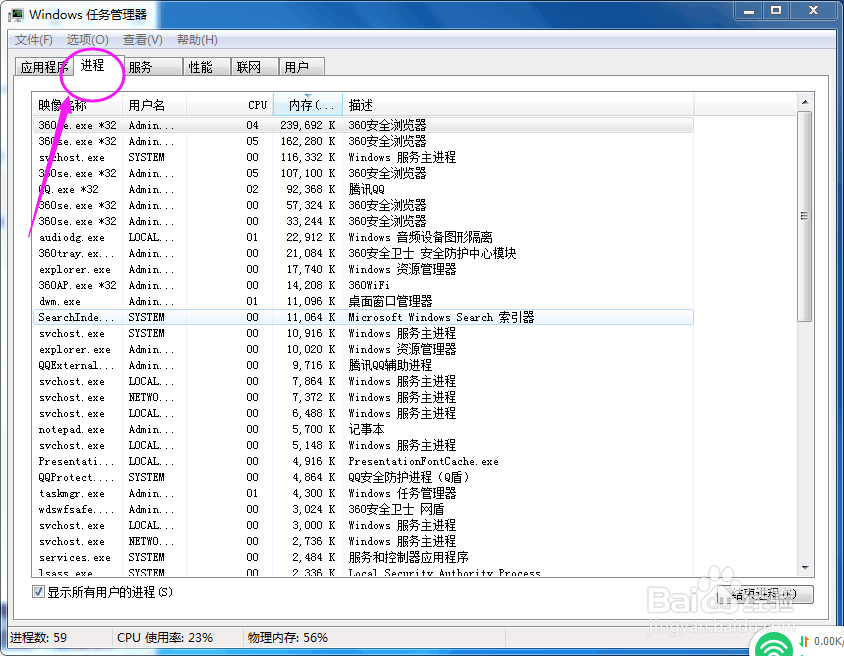This screenshot has height=656, width=844.
Task: Click the 结束进程 button
Action: coord(765,594)
